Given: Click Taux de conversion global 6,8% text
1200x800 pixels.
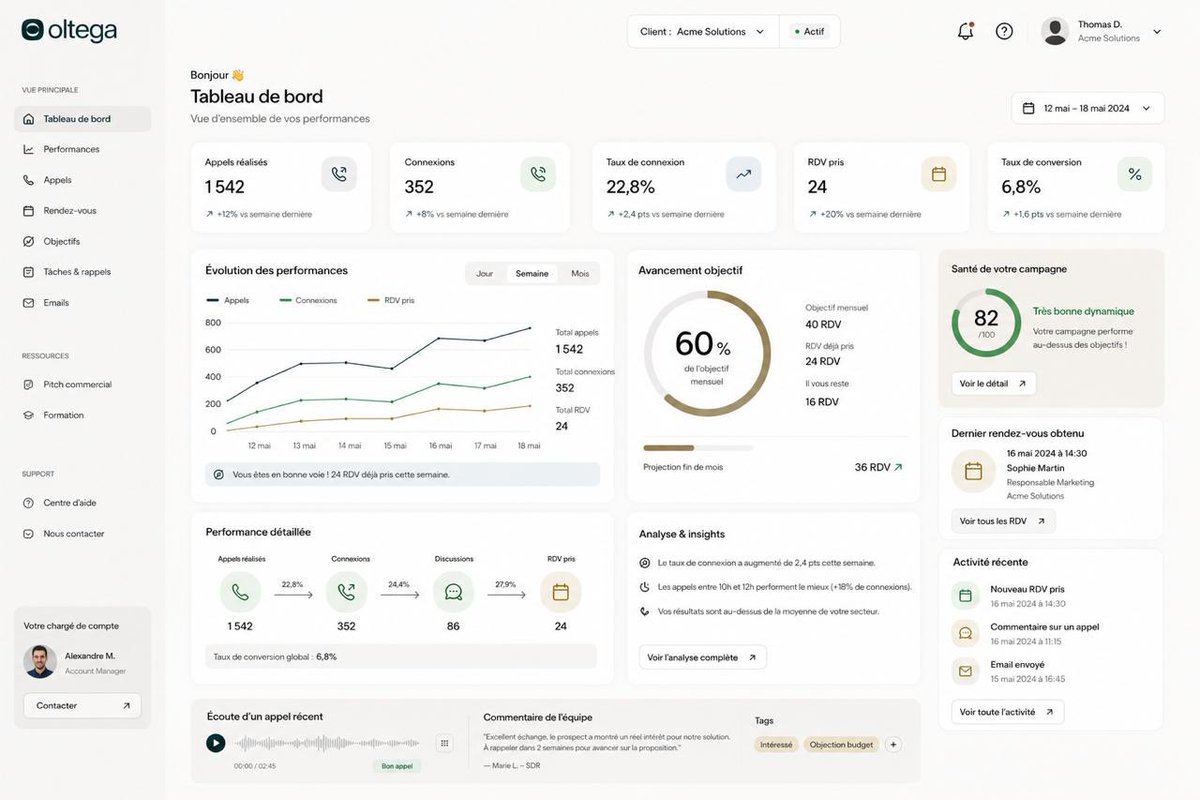Looking at the screenshot, I should click(275, 657).
